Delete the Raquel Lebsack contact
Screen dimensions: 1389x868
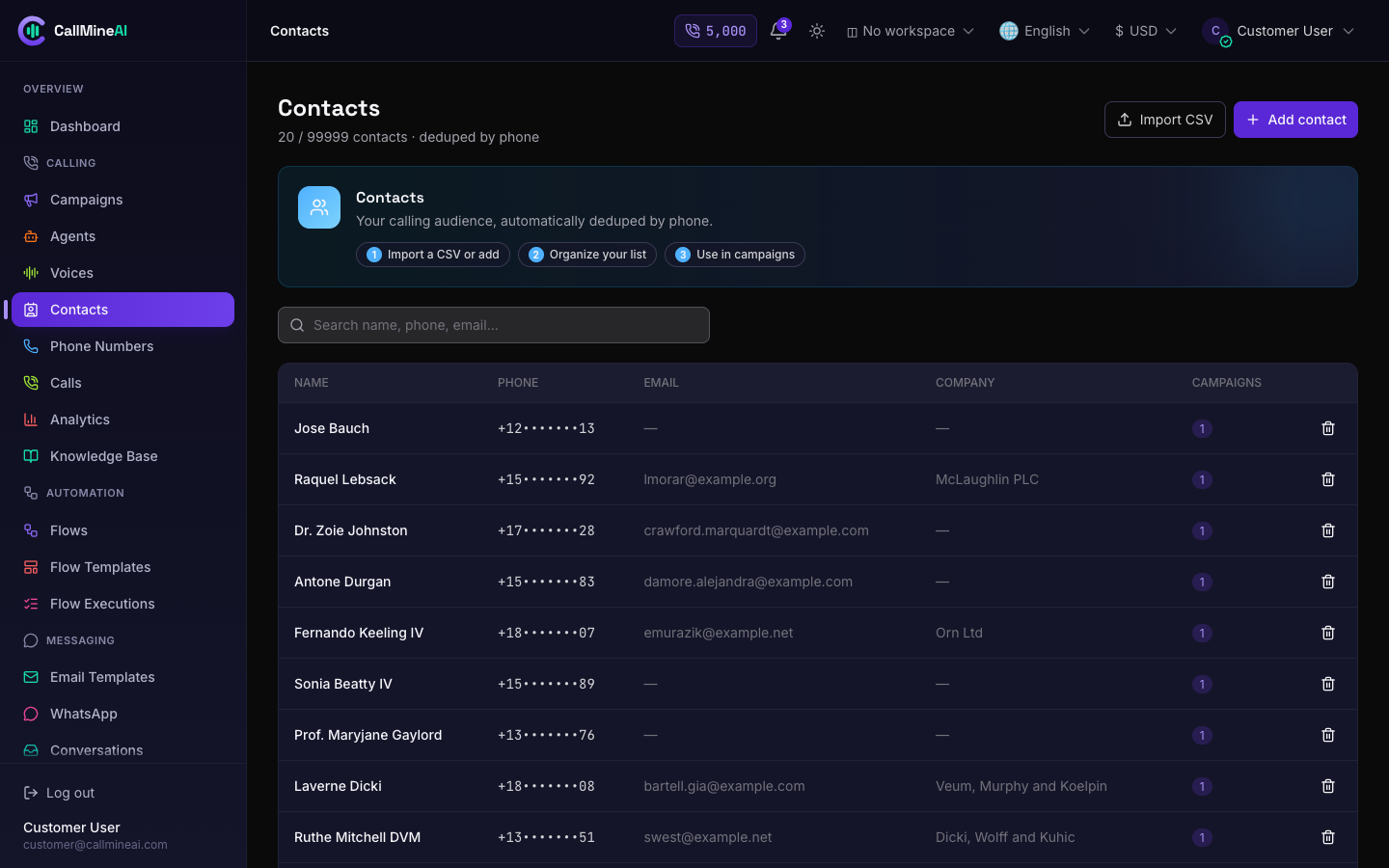[x=1328, y=479]
